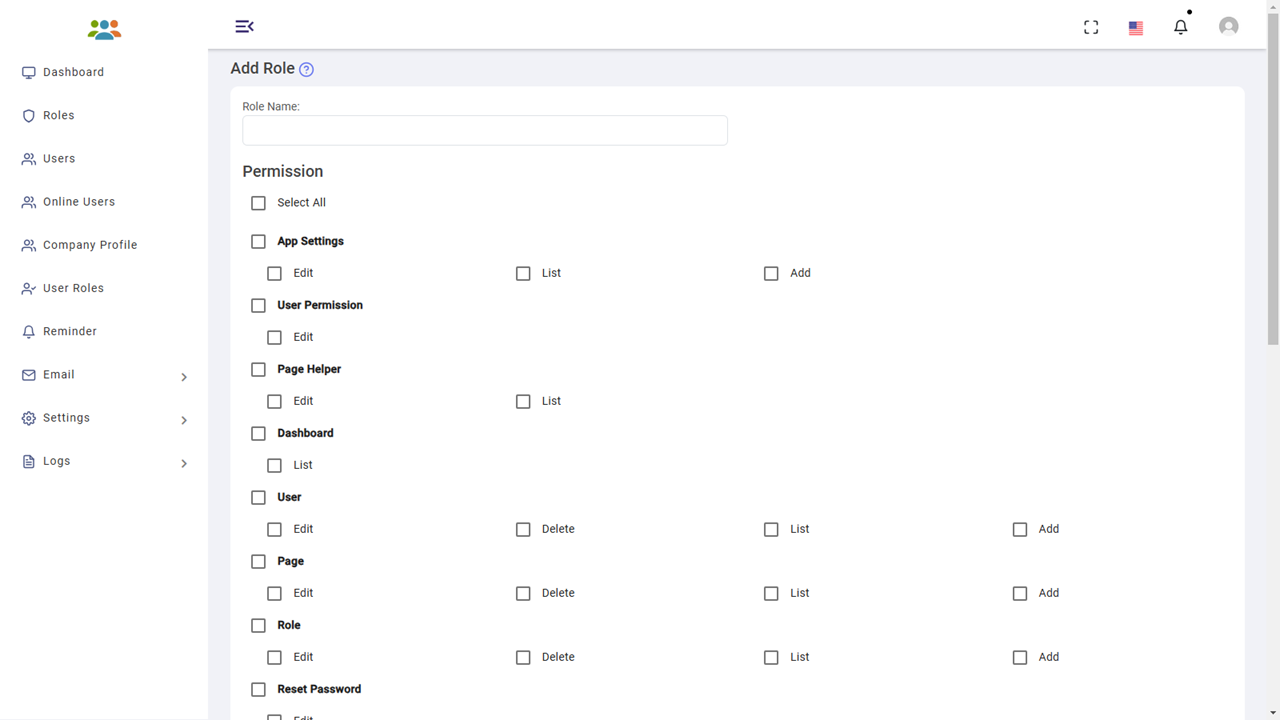Go to Online Users in the sidebar
This screenshot has height=720, width=1280.
(x=78, y=202)
